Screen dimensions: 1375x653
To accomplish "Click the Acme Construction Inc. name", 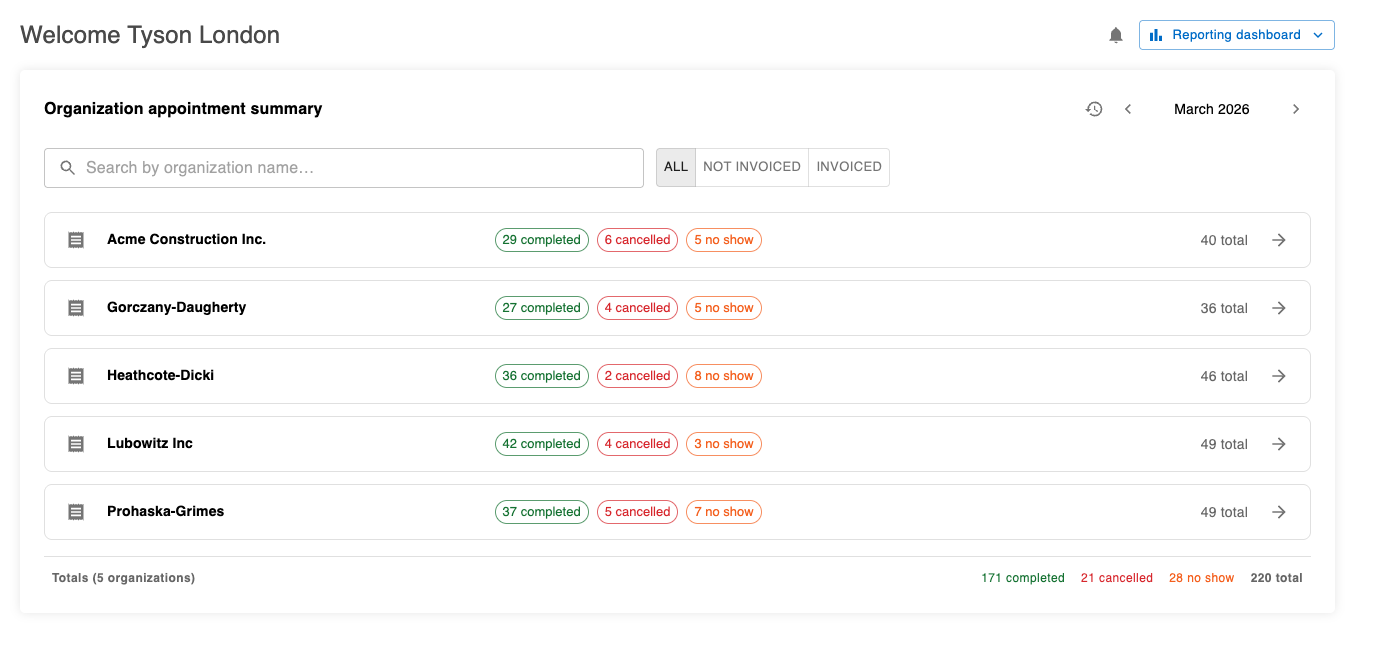I will coord(186,240).
